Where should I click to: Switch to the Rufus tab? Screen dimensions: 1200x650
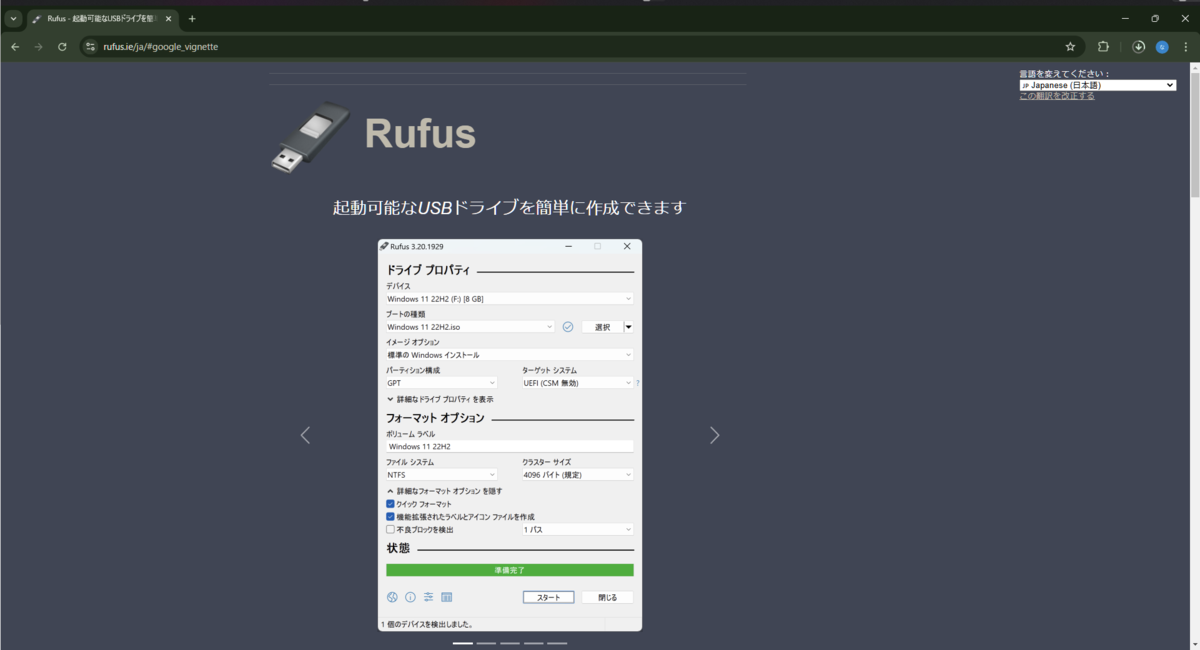point(102,18)
